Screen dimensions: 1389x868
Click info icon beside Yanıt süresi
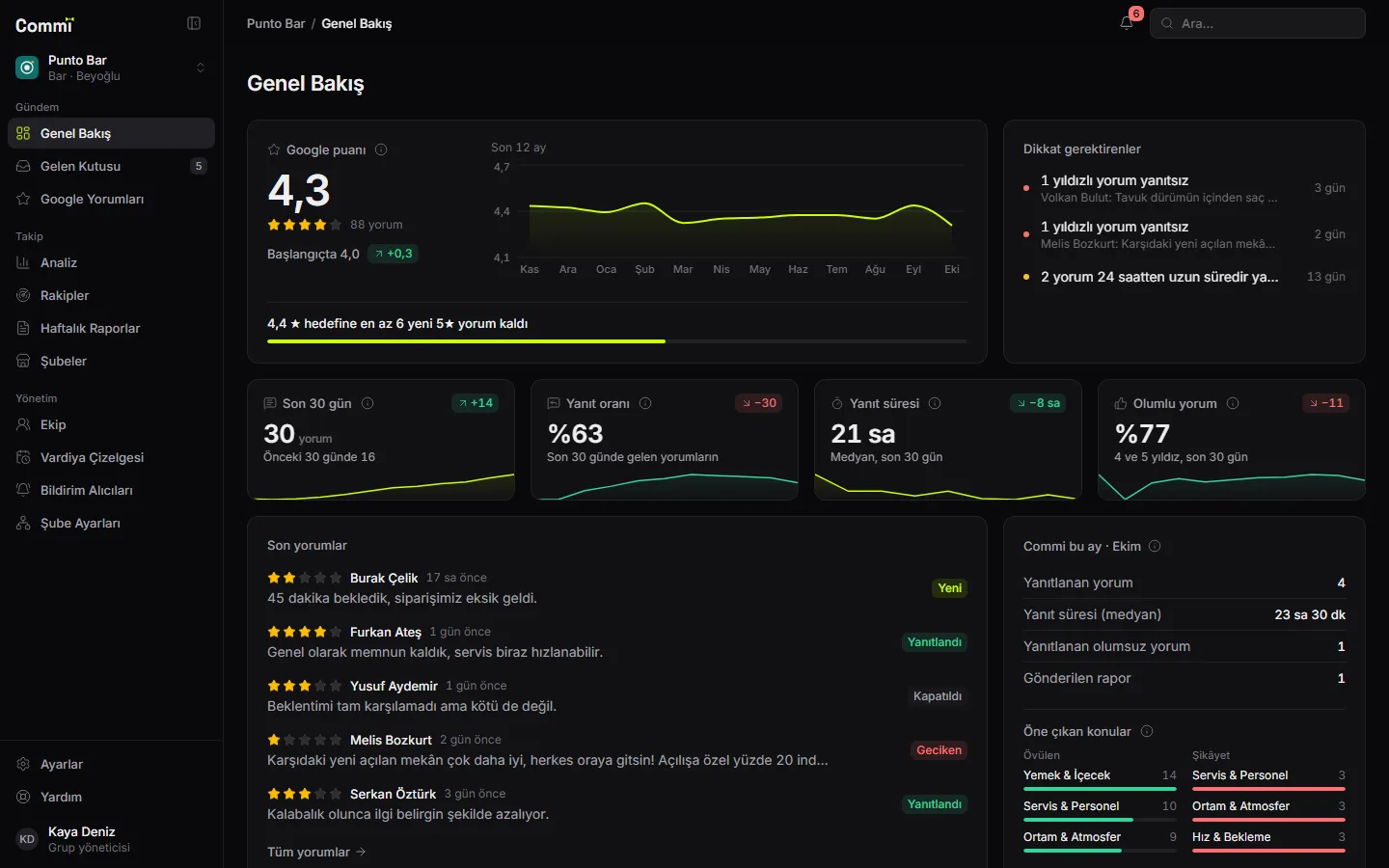935,403
